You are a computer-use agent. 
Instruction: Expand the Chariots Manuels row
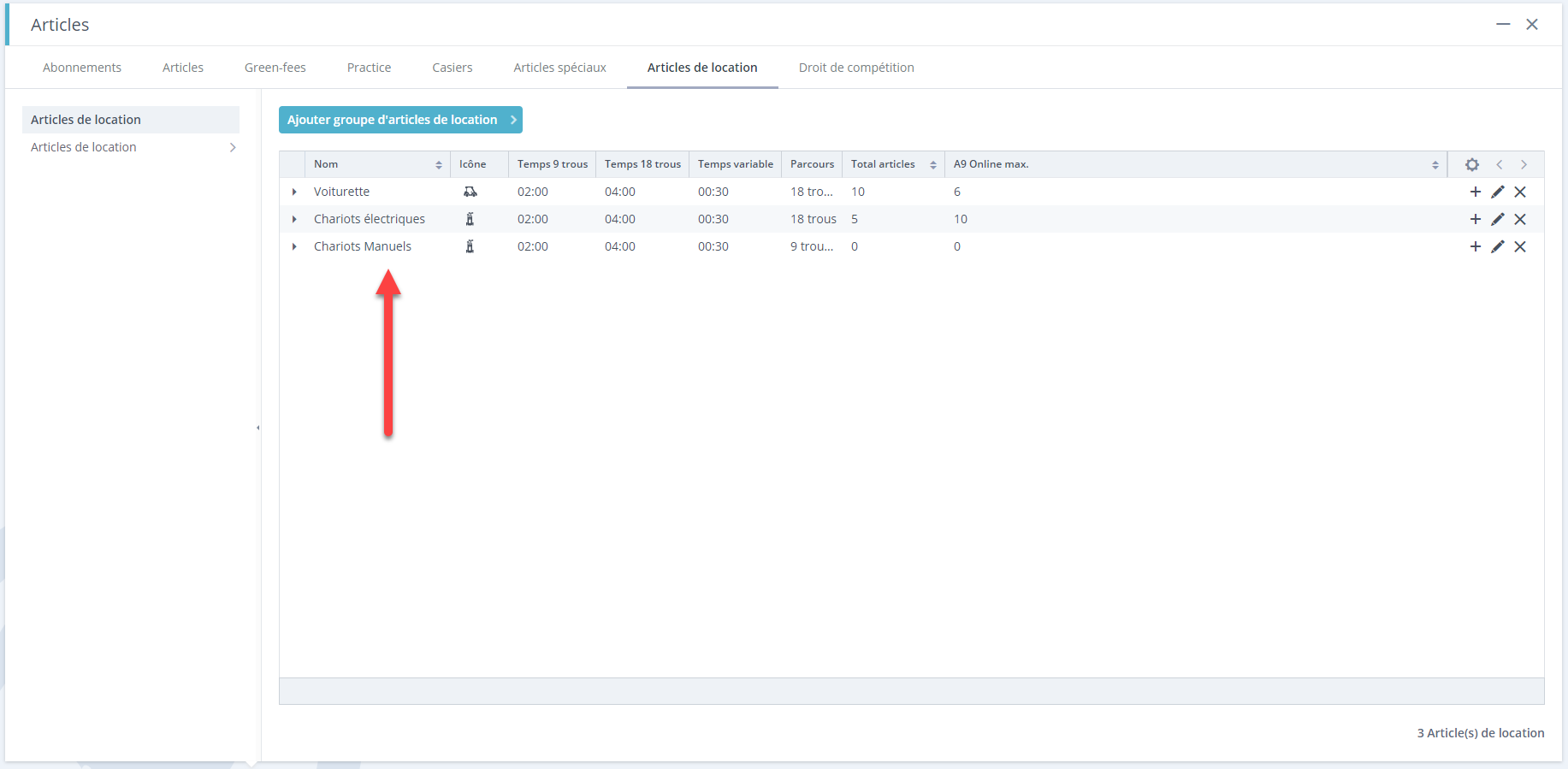pyautogui.click(x=294, y=246)
